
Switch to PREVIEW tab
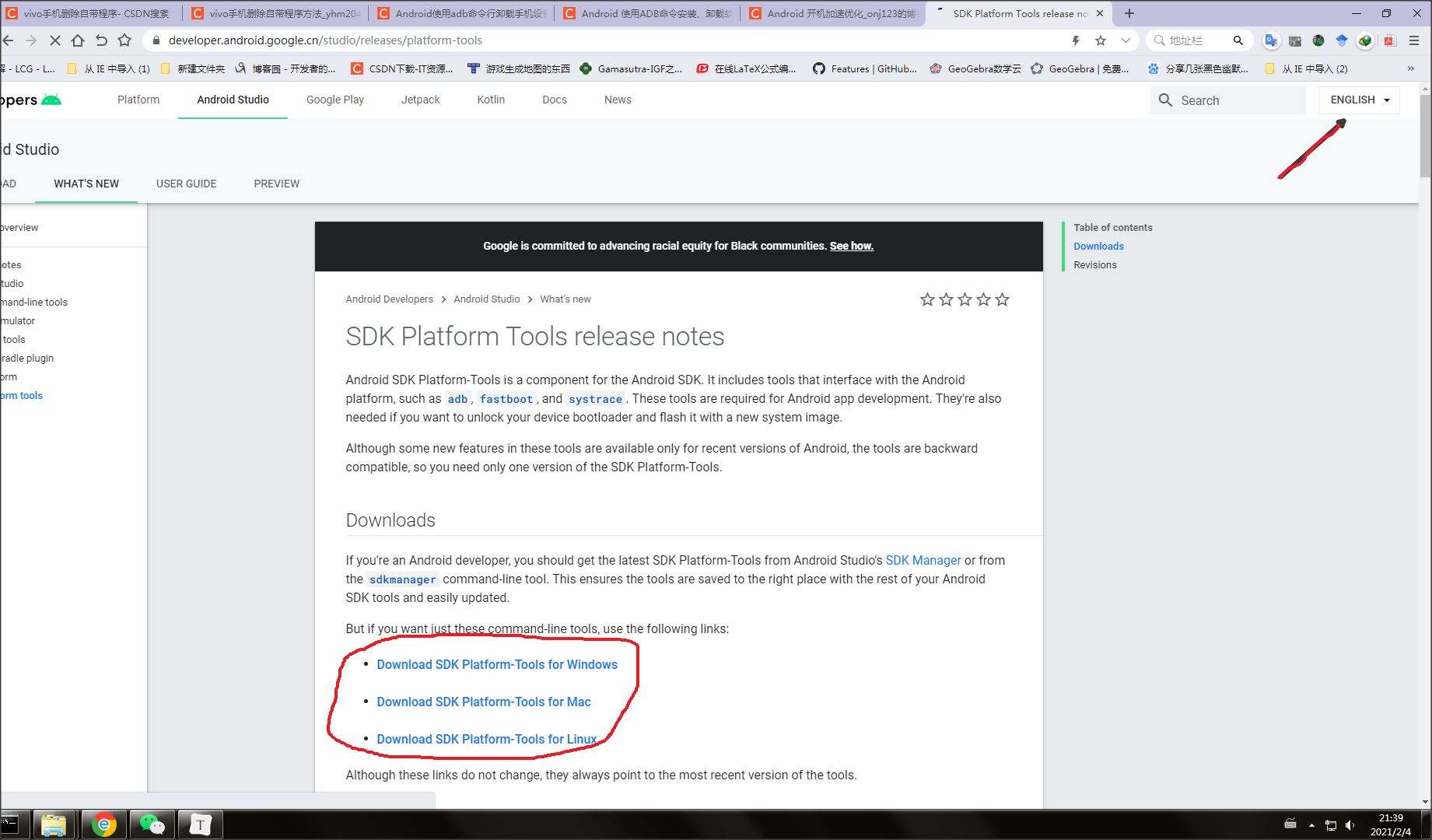click(x=277, y=184)
